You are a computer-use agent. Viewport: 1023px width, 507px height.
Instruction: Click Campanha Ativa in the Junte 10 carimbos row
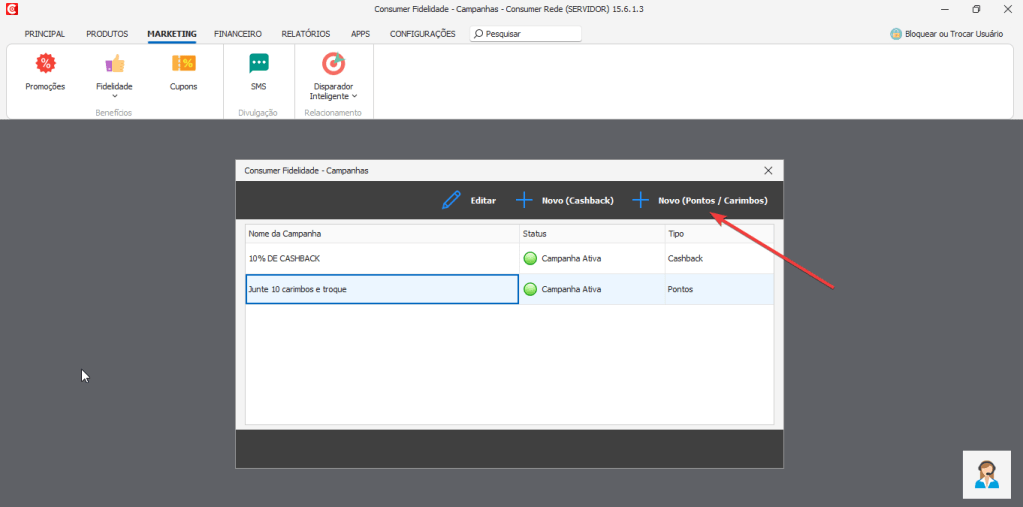(572, 289)
